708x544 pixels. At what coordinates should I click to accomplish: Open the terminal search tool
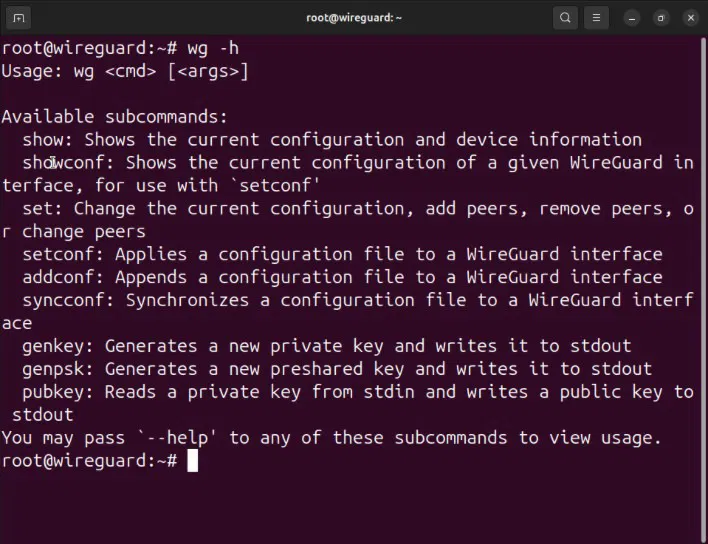(565, 18)
